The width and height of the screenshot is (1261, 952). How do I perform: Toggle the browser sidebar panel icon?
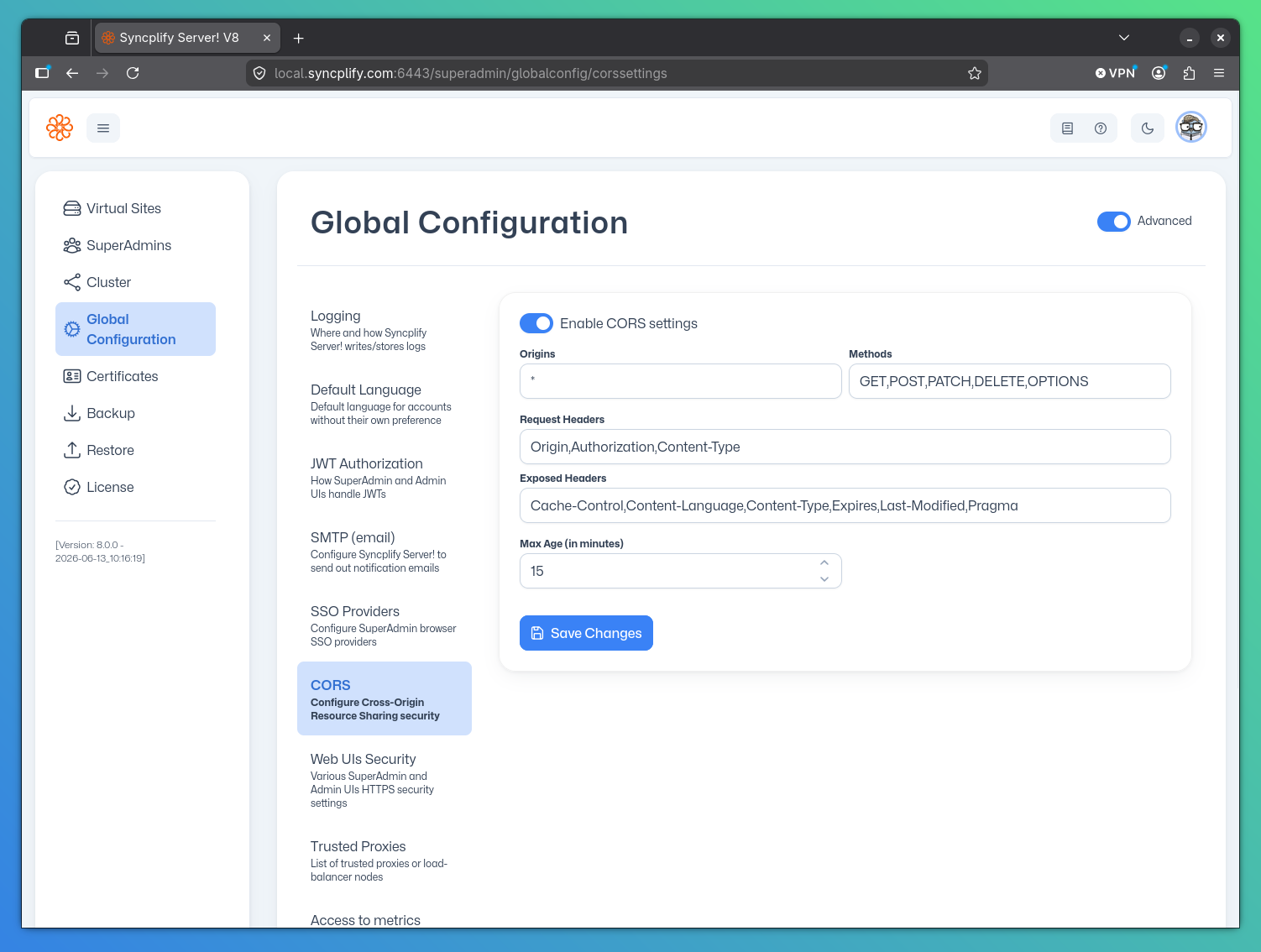coord(42,73)
